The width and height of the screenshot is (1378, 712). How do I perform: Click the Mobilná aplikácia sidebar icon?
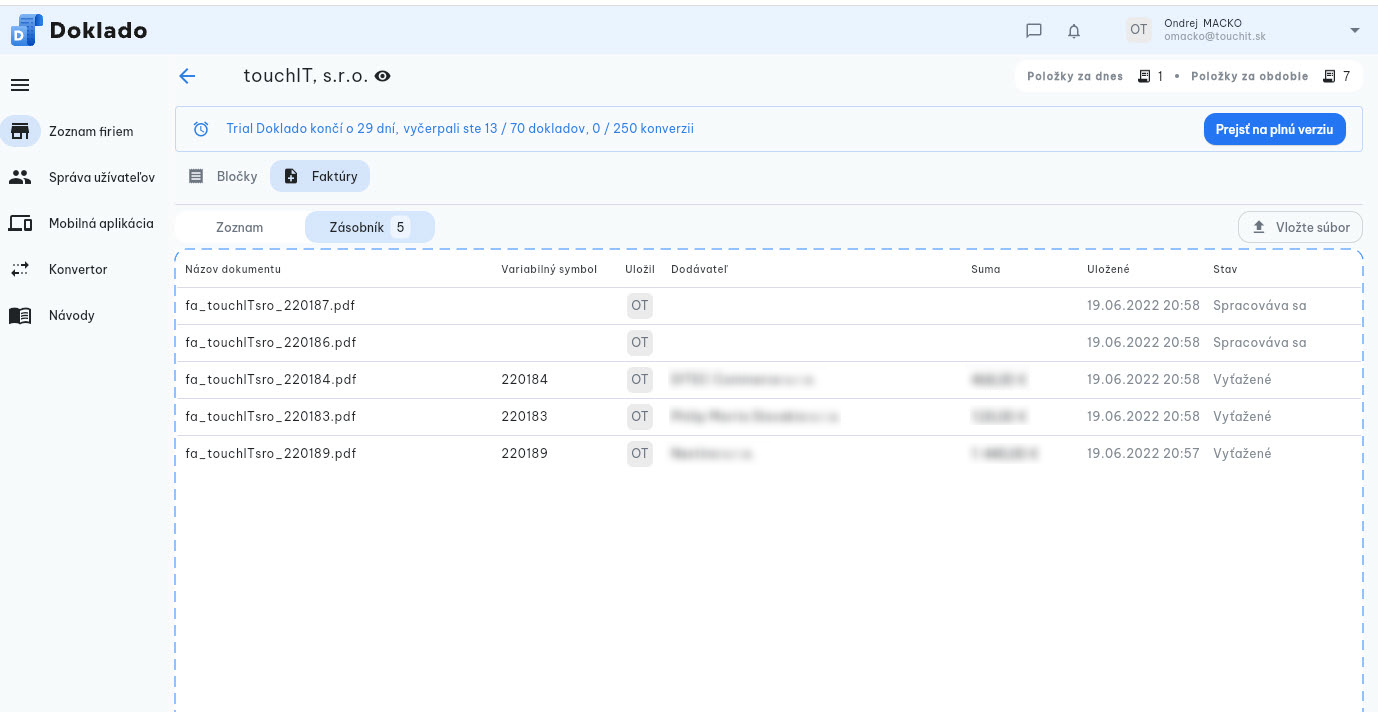(20, 223)
